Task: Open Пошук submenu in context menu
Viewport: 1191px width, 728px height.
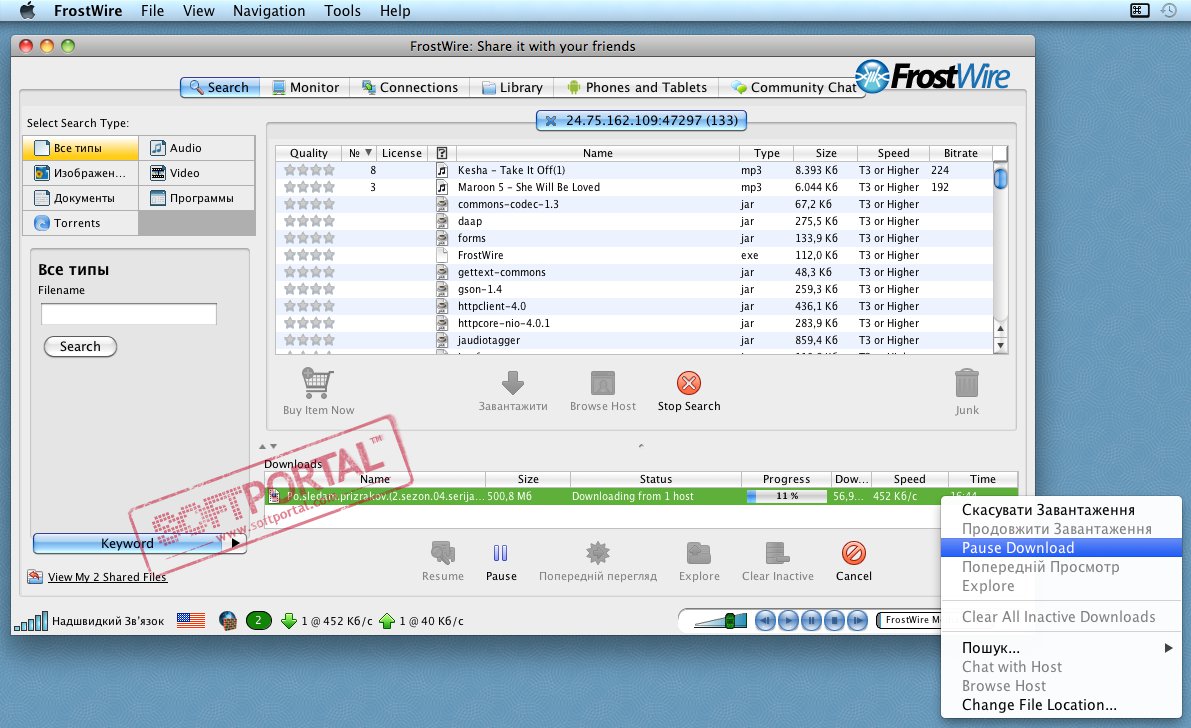Action: pos(1061,648)
